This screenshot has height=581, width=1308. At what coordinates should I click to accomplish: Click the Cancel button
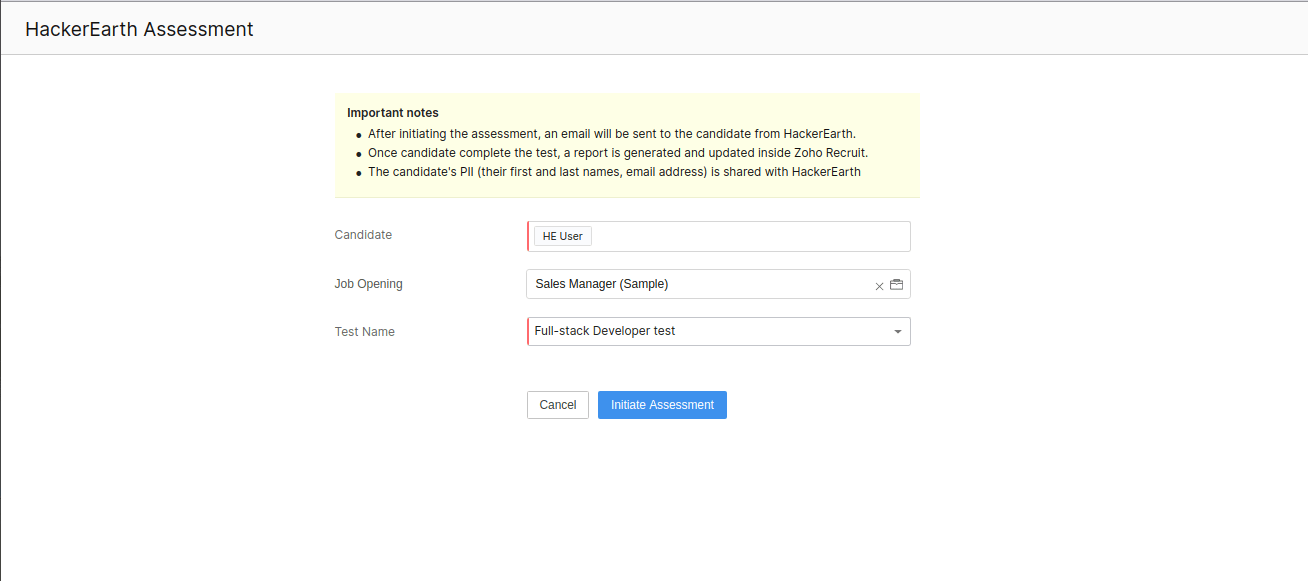[557, 405]
